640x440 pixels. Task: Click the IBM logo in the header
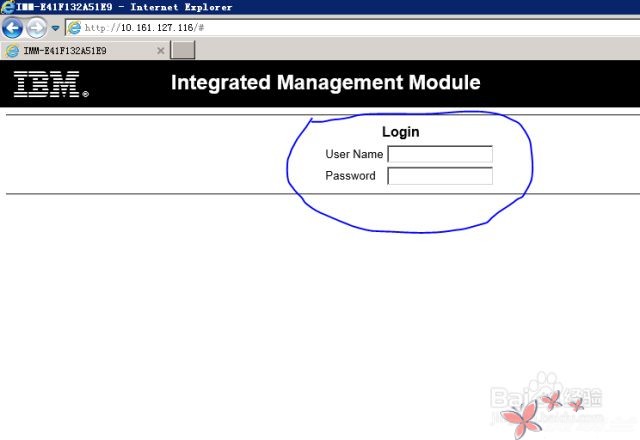click(x=51, y=84)
